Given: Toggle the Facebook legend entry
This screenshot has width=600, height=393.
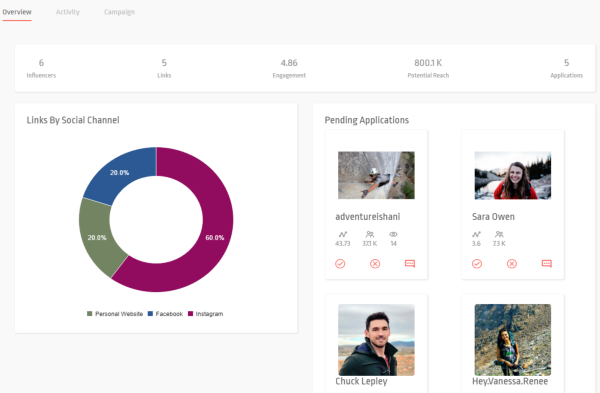Looking at the screenshot, I should coord(165,314).
